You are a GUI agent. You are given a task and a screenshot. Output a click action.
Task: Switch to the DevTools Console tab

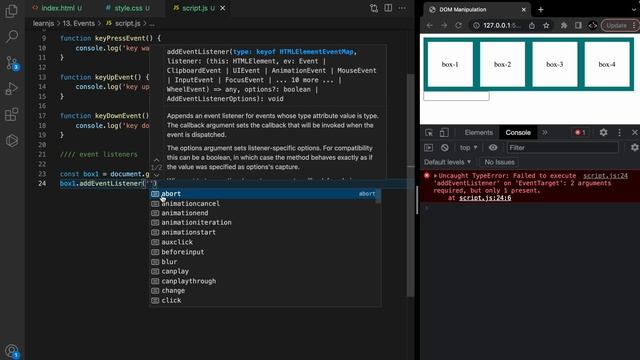pos(518,132)
